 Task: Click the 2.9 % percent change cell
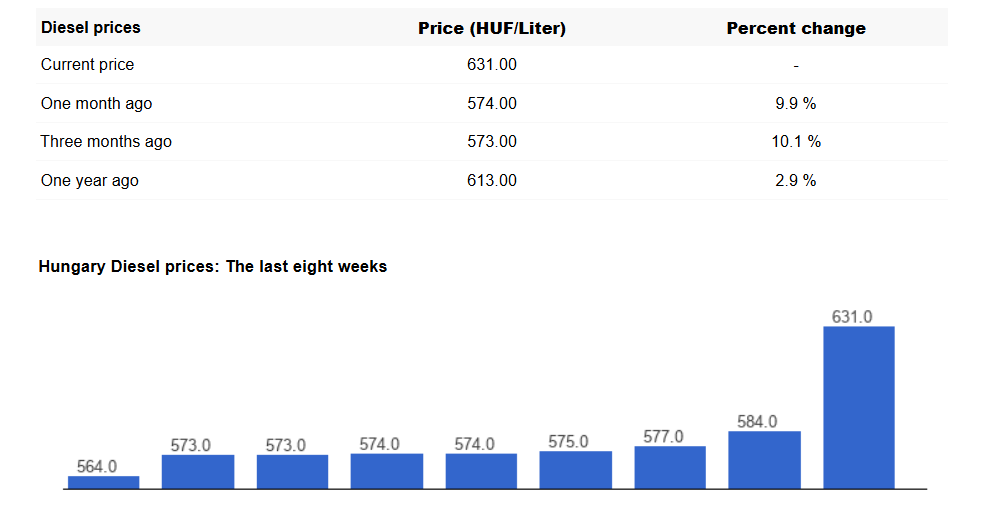click(796, 181)
